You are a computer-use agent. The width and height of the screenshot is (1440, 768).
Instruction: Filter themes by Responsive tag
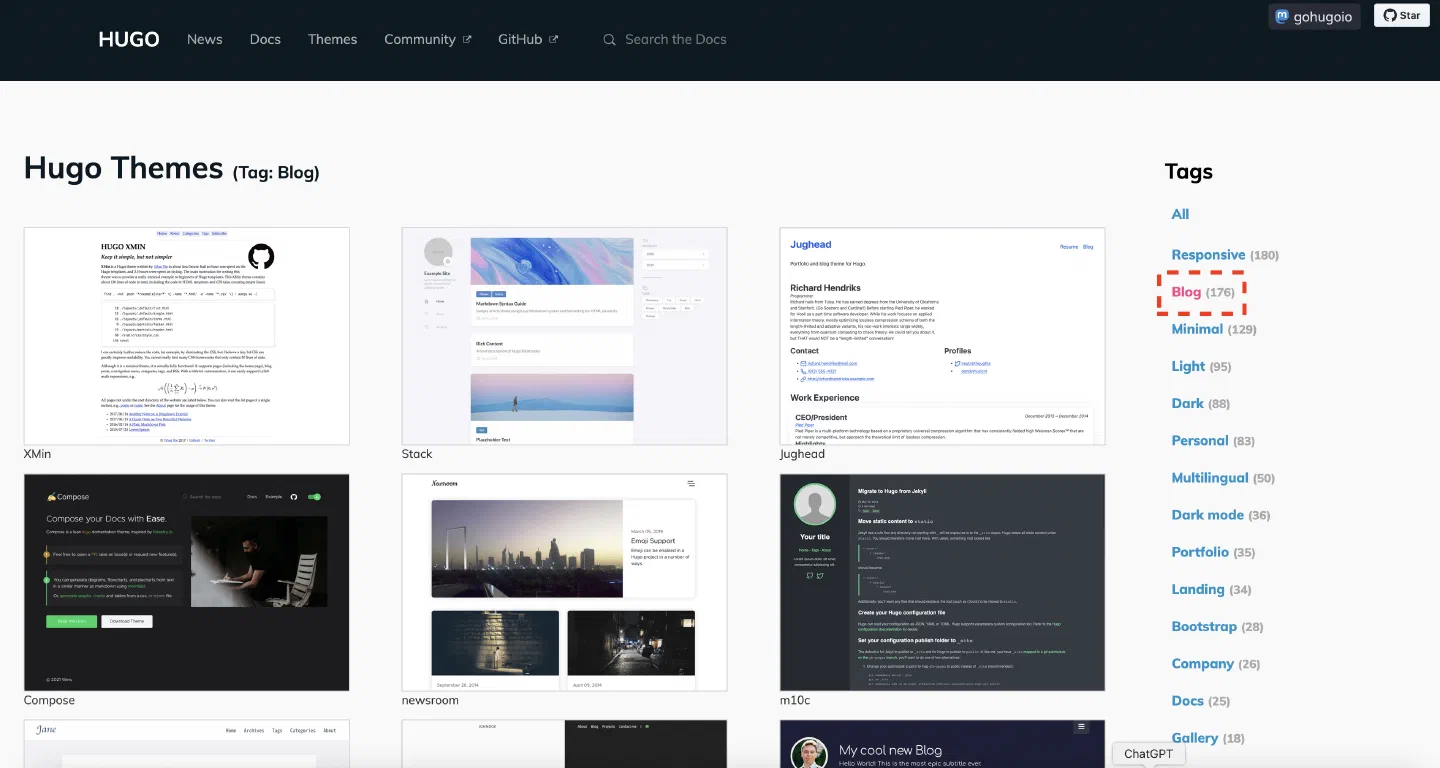tap(1225, 255)
